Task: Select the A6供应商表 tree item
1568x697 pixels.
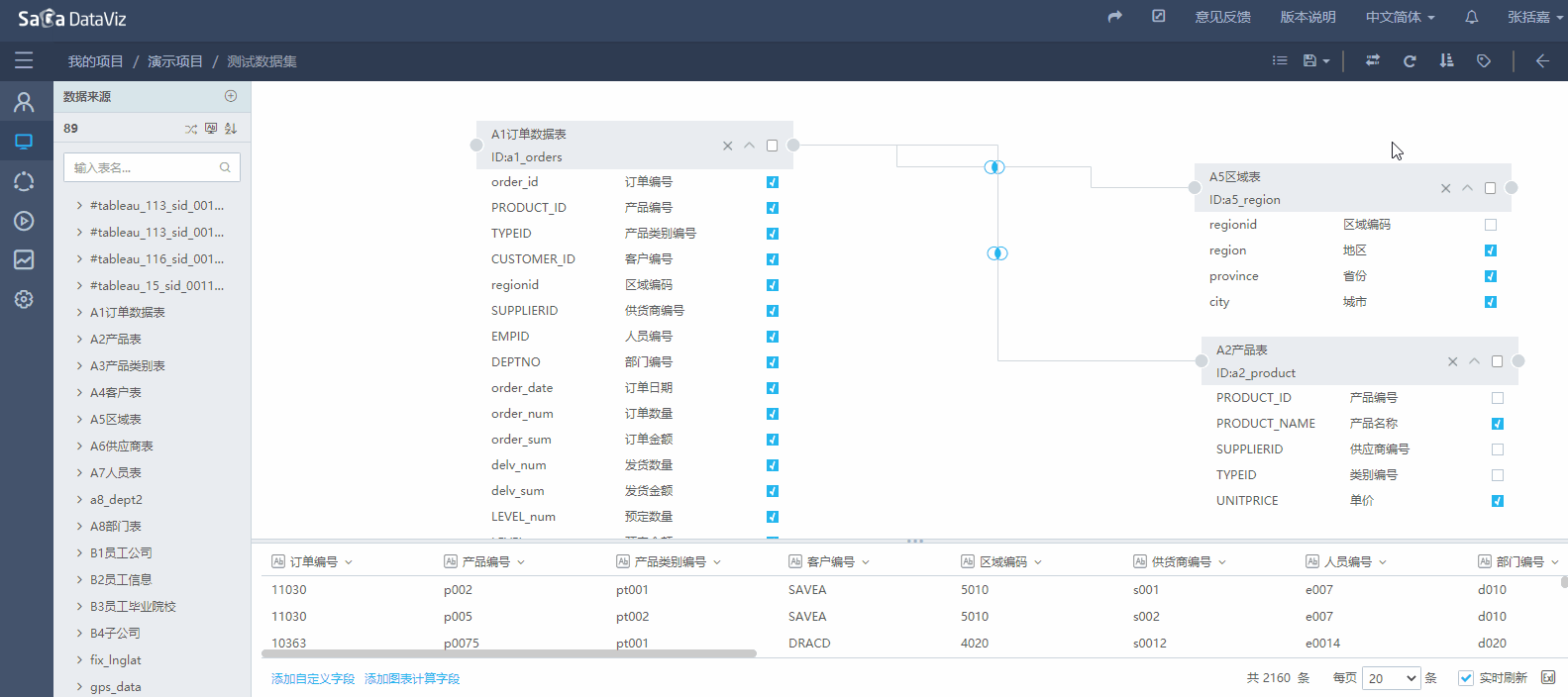Action: click(122, 446)
